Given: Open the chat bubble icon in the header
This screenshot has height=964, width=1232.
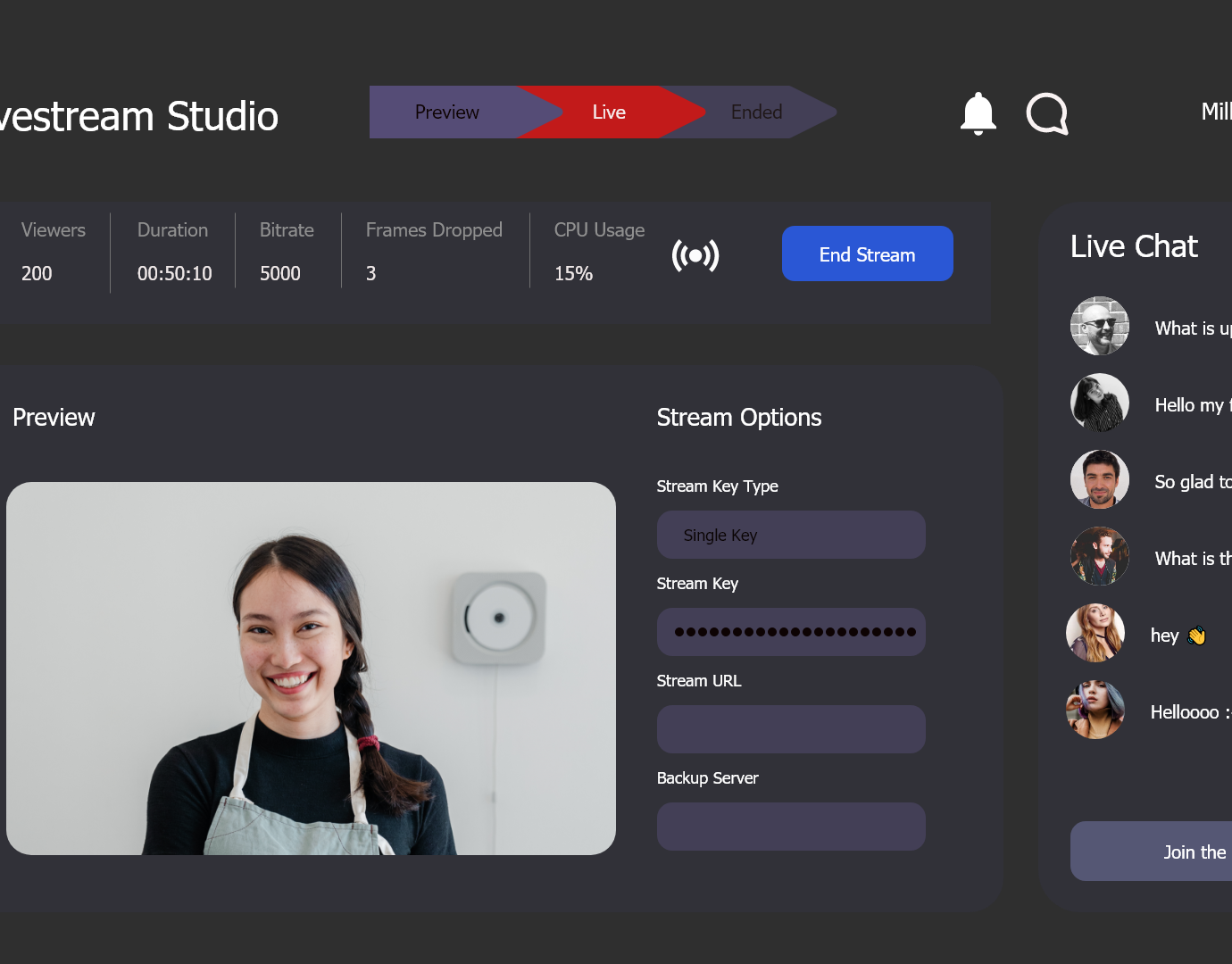Looking at the screenshot, I should 1047,113.
